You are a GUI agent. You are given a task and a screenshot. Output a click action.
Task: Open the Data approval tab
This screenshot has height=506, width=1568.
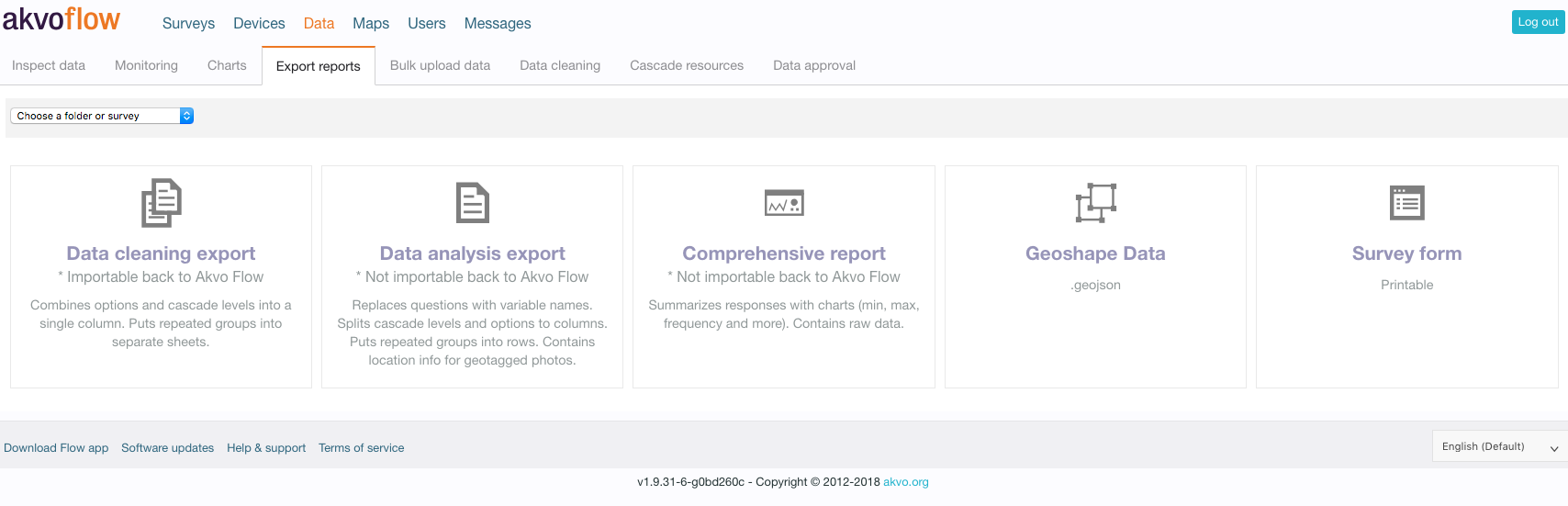(x=814, y=65)
